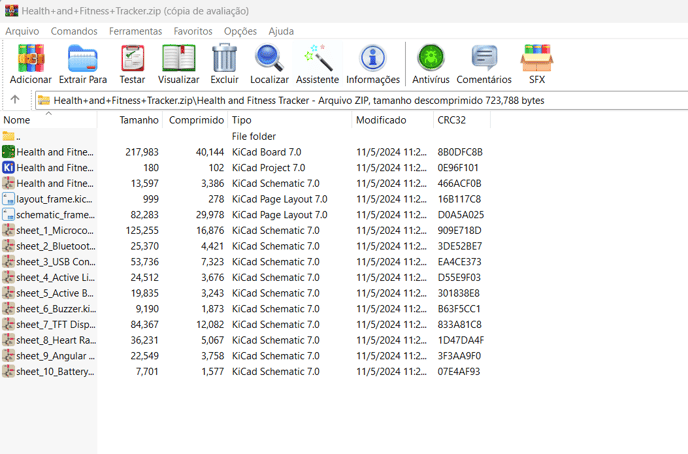The width and height of the screenshot is (688, 454).
Task: Run the Antivírus scan icon
Action: point(431,57)
